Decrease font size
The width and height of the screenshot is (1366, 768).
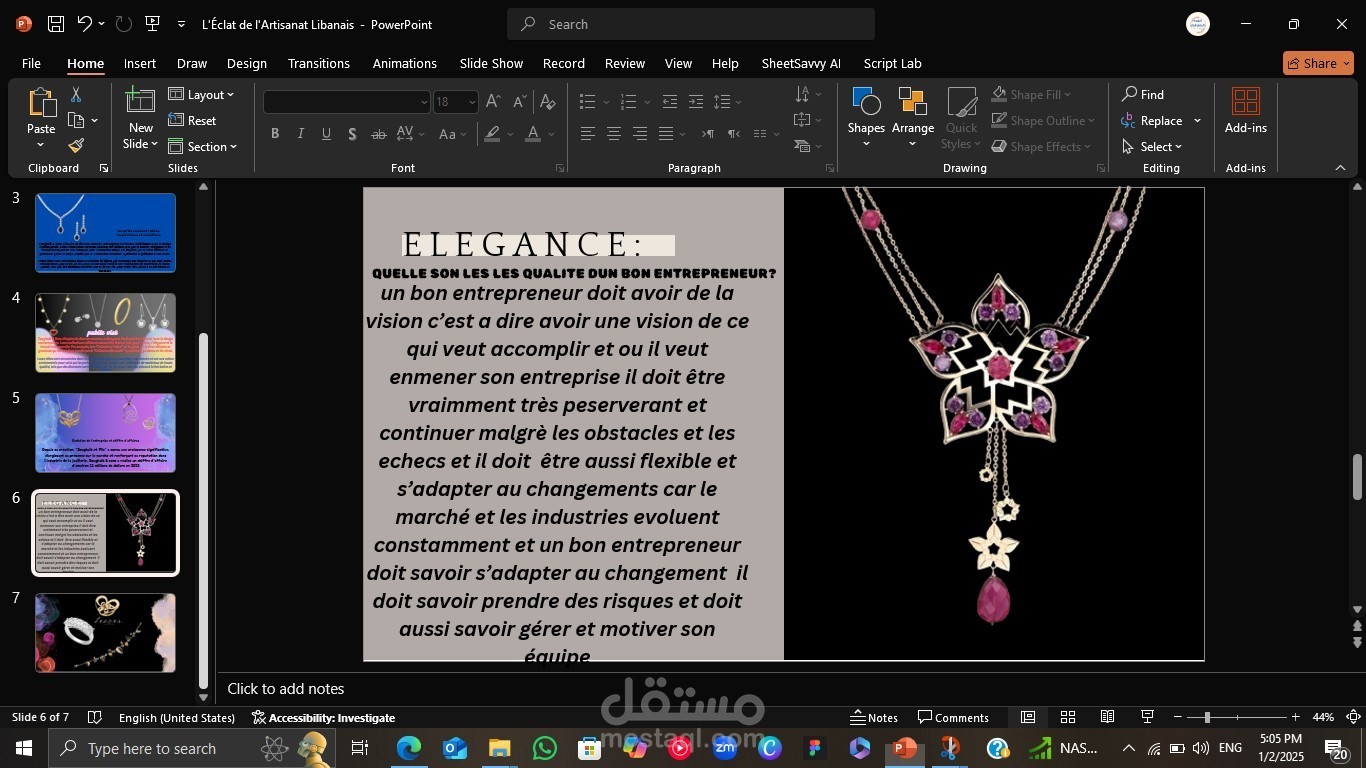tap(519, 102)
